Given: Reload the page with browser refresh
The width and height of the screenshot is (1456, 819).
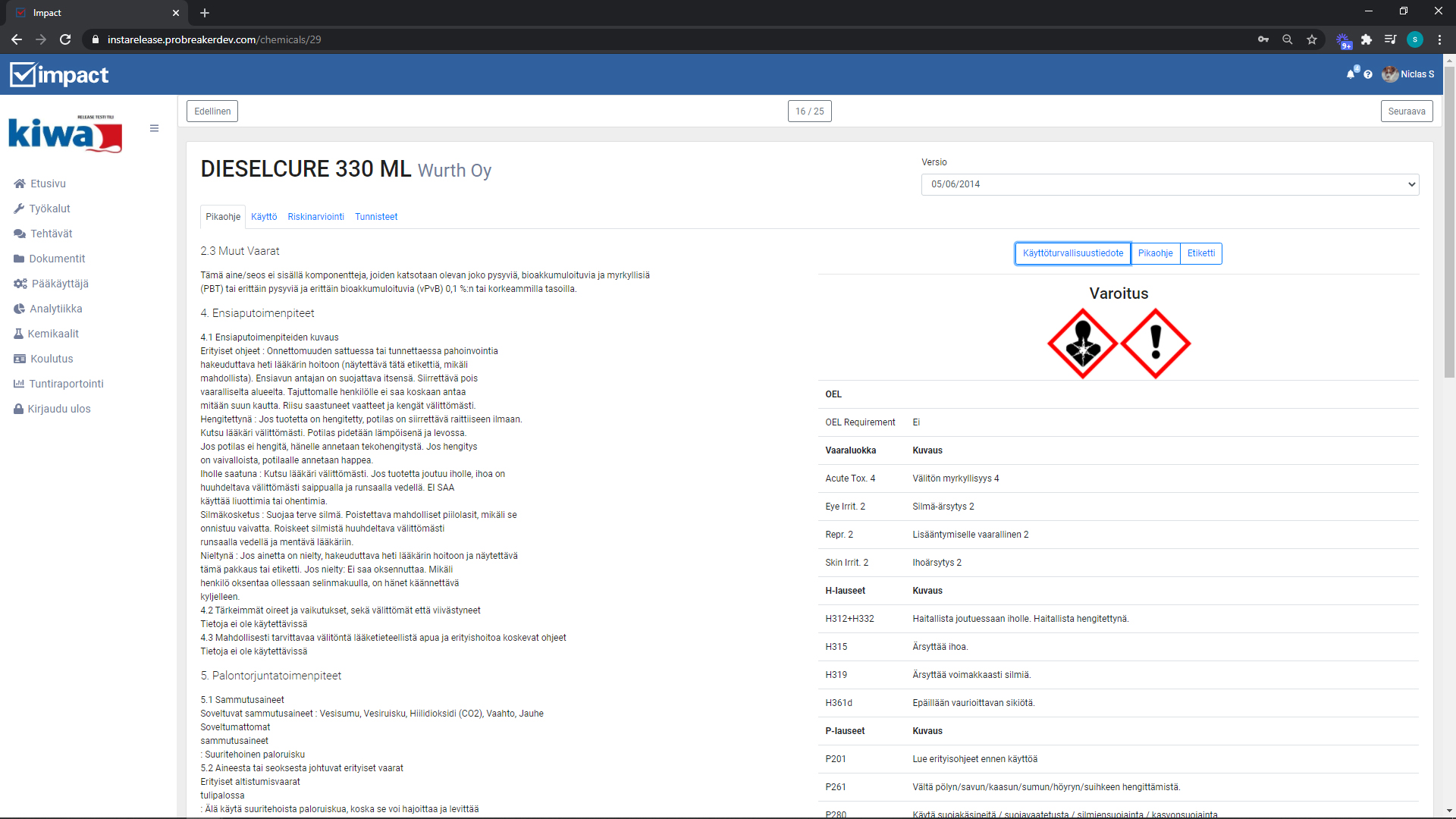Looking at the screenshot, I should [65, 39].
